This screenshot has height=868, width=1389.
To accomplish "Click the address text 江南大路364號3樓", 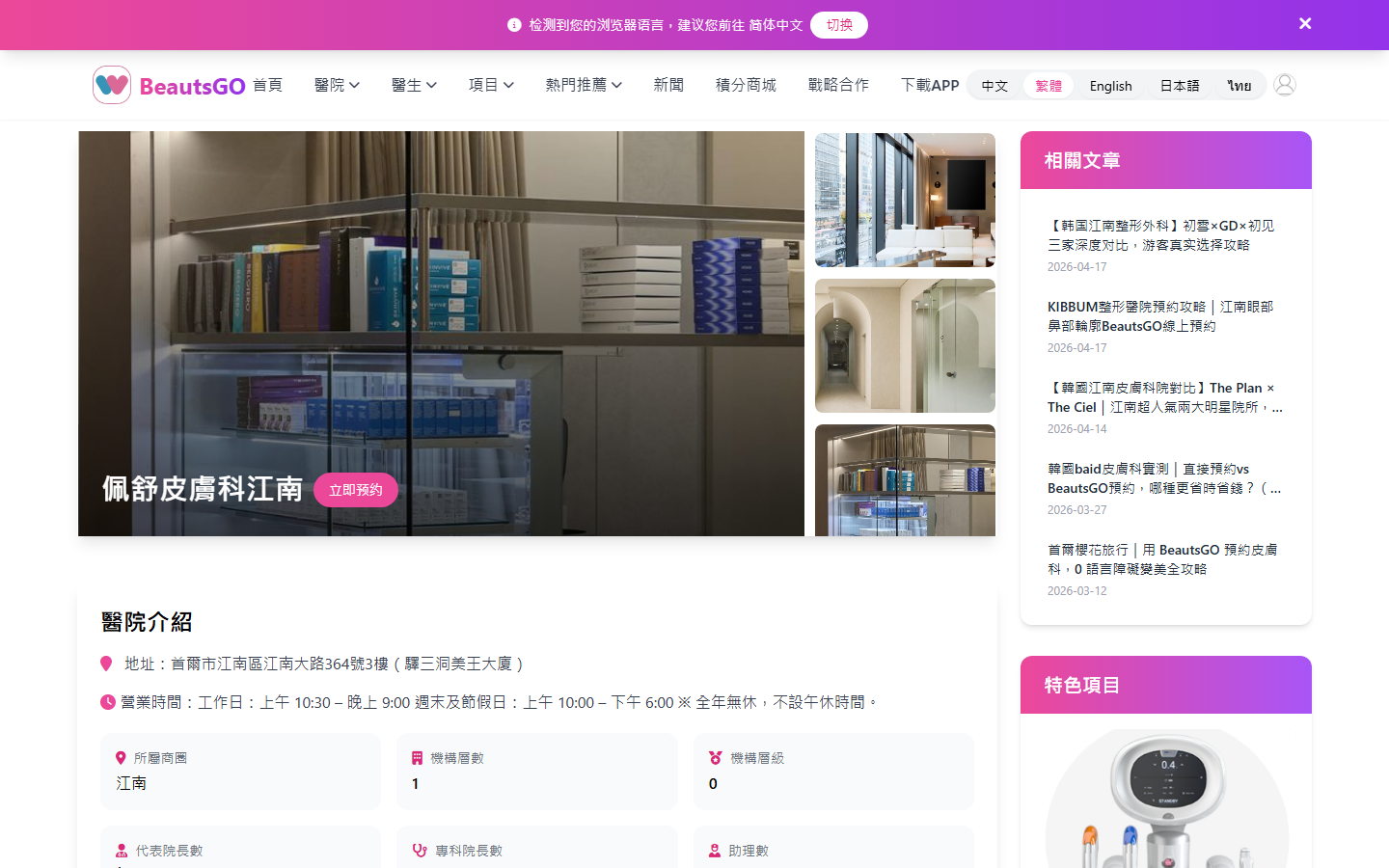I will click(326, 664).
